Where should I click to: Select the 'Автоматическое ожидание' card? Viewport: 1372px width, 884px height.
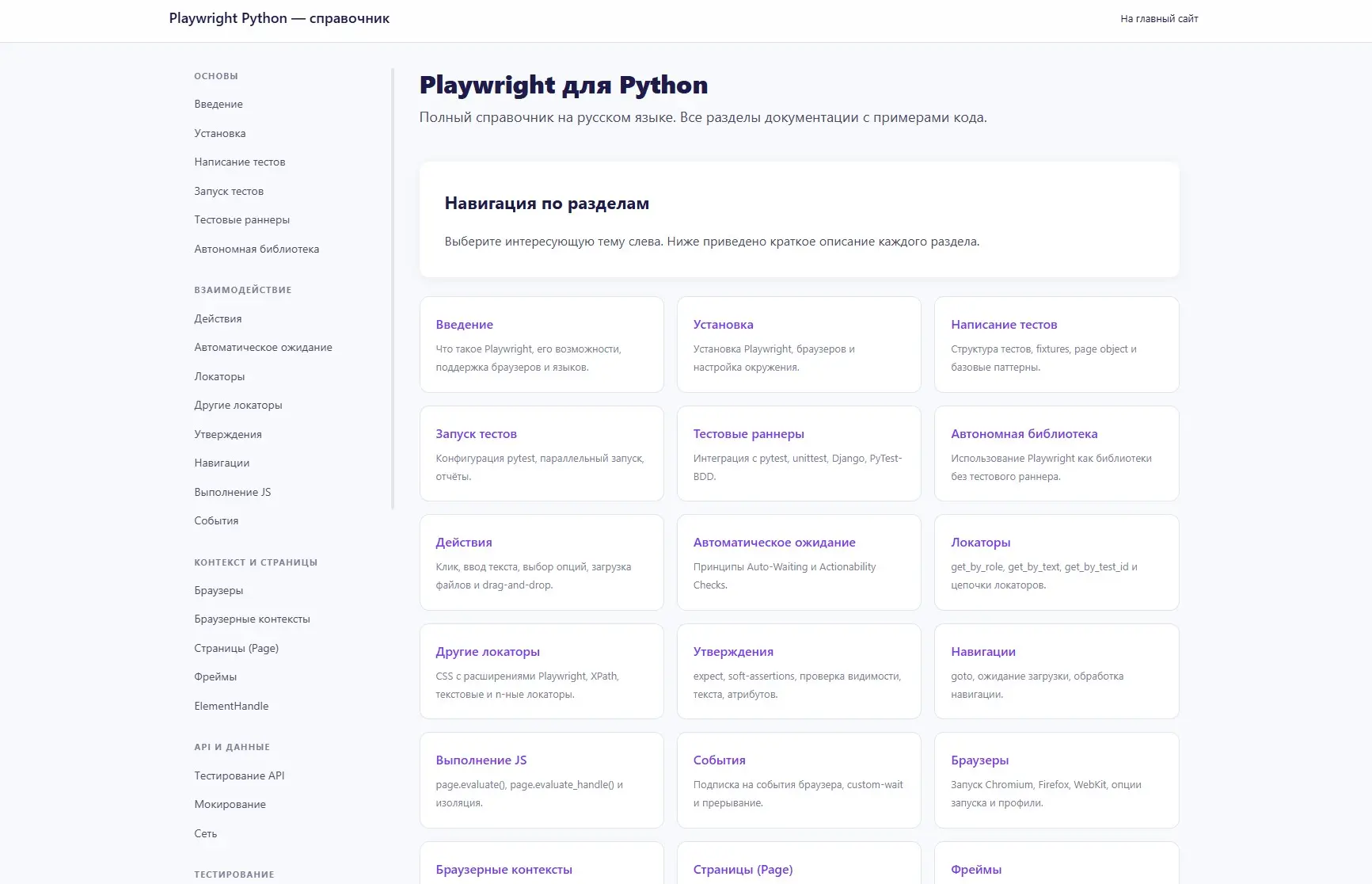pos(799,562)
